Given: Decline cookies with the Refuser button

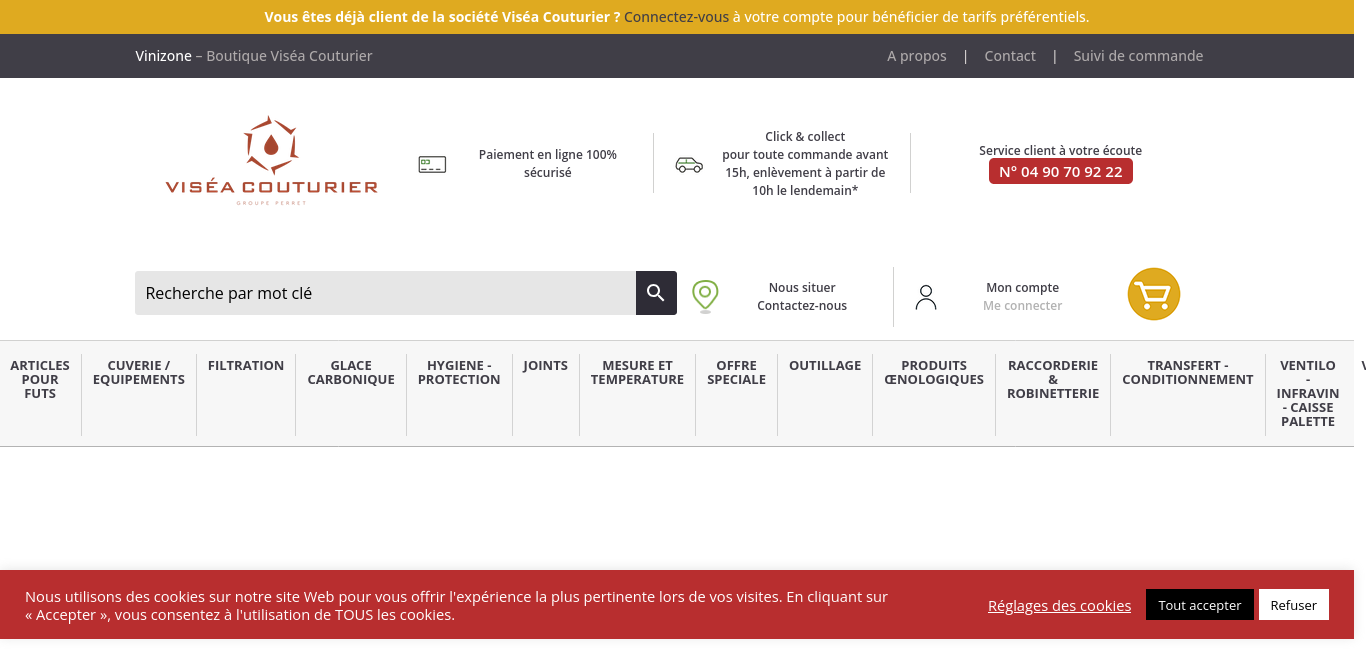Looking at the screenshot, I should [x=1293, y=605].
